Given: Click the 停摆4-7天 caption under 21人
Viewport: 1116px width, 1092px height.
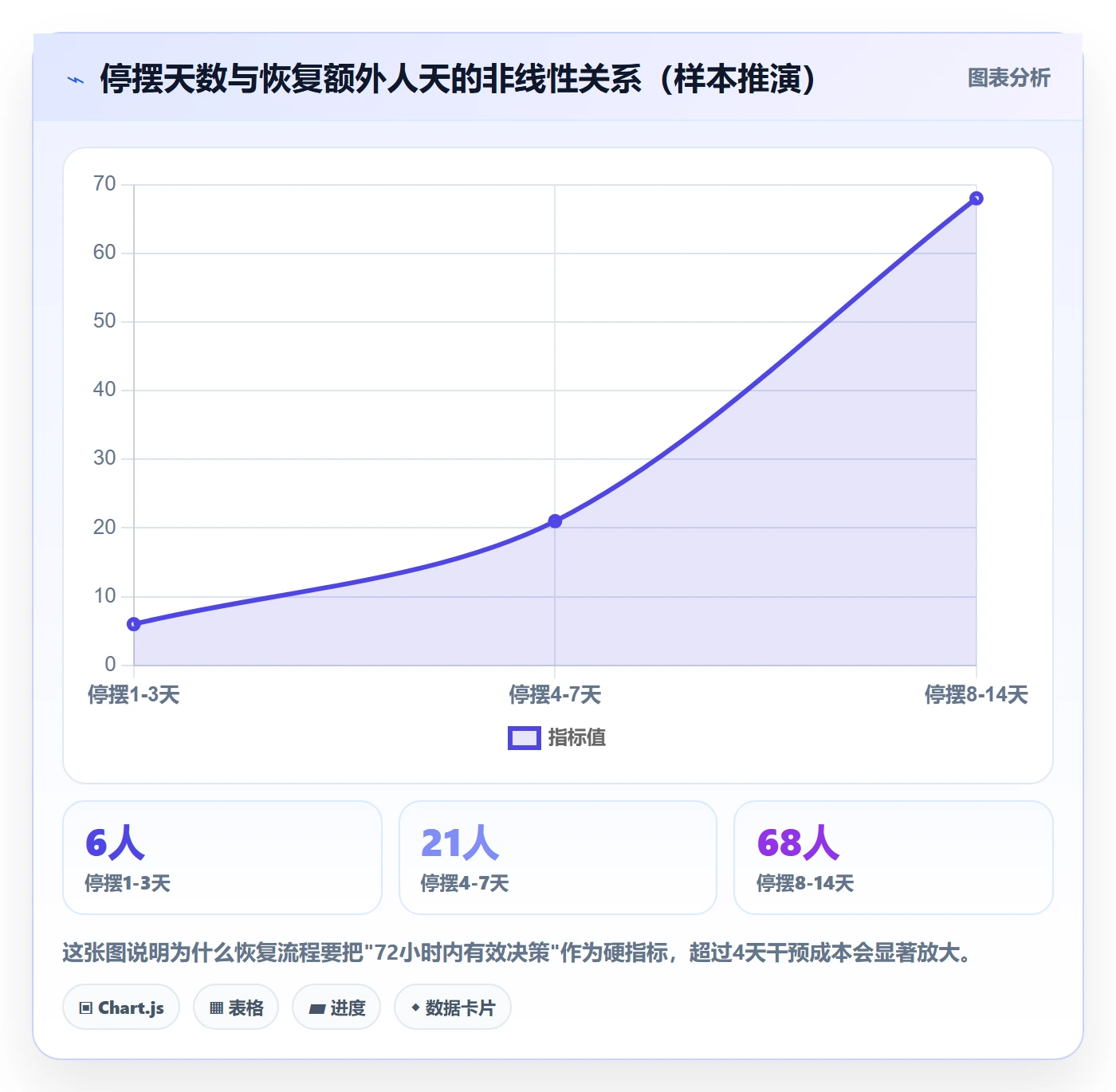Looking at the screenshot, I should [465, 883].
